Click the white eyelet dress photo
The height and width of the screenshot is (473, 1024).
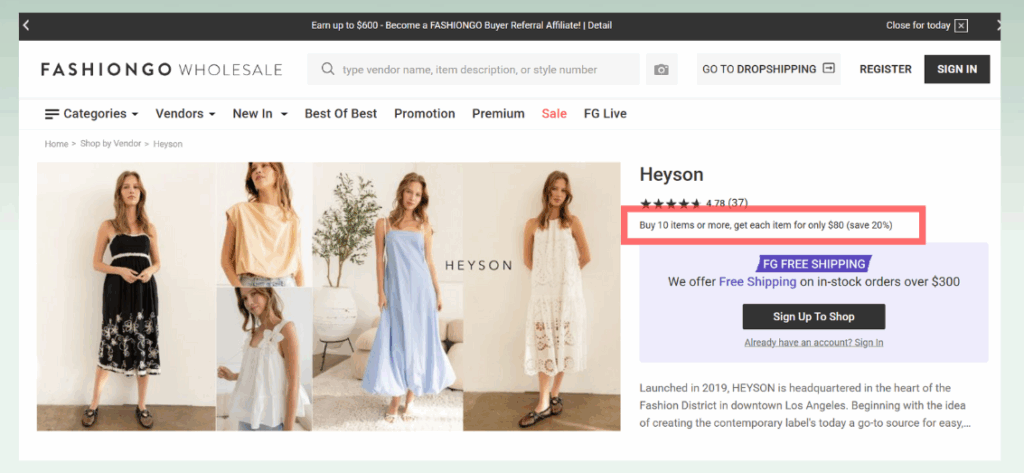(542, 297)
